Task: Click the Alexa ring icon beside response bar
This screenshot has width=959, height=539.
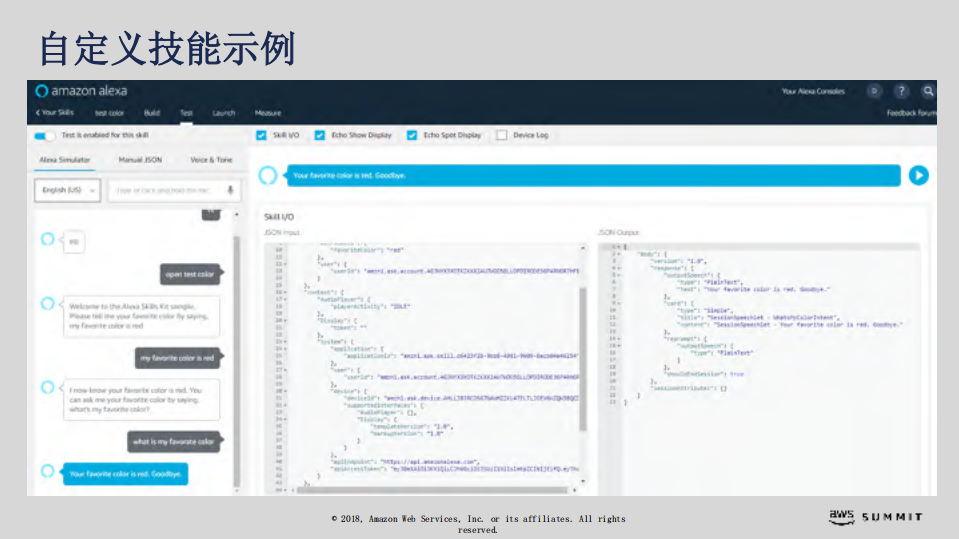Action: point(267,176)
